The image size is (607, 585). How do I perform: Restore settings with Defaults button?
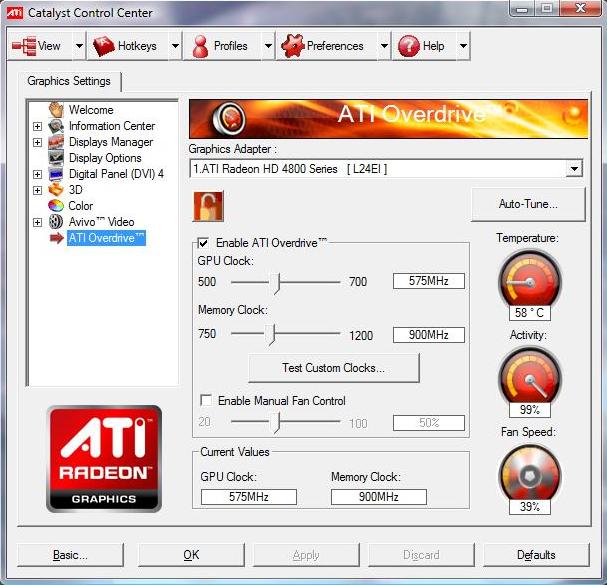536,555
